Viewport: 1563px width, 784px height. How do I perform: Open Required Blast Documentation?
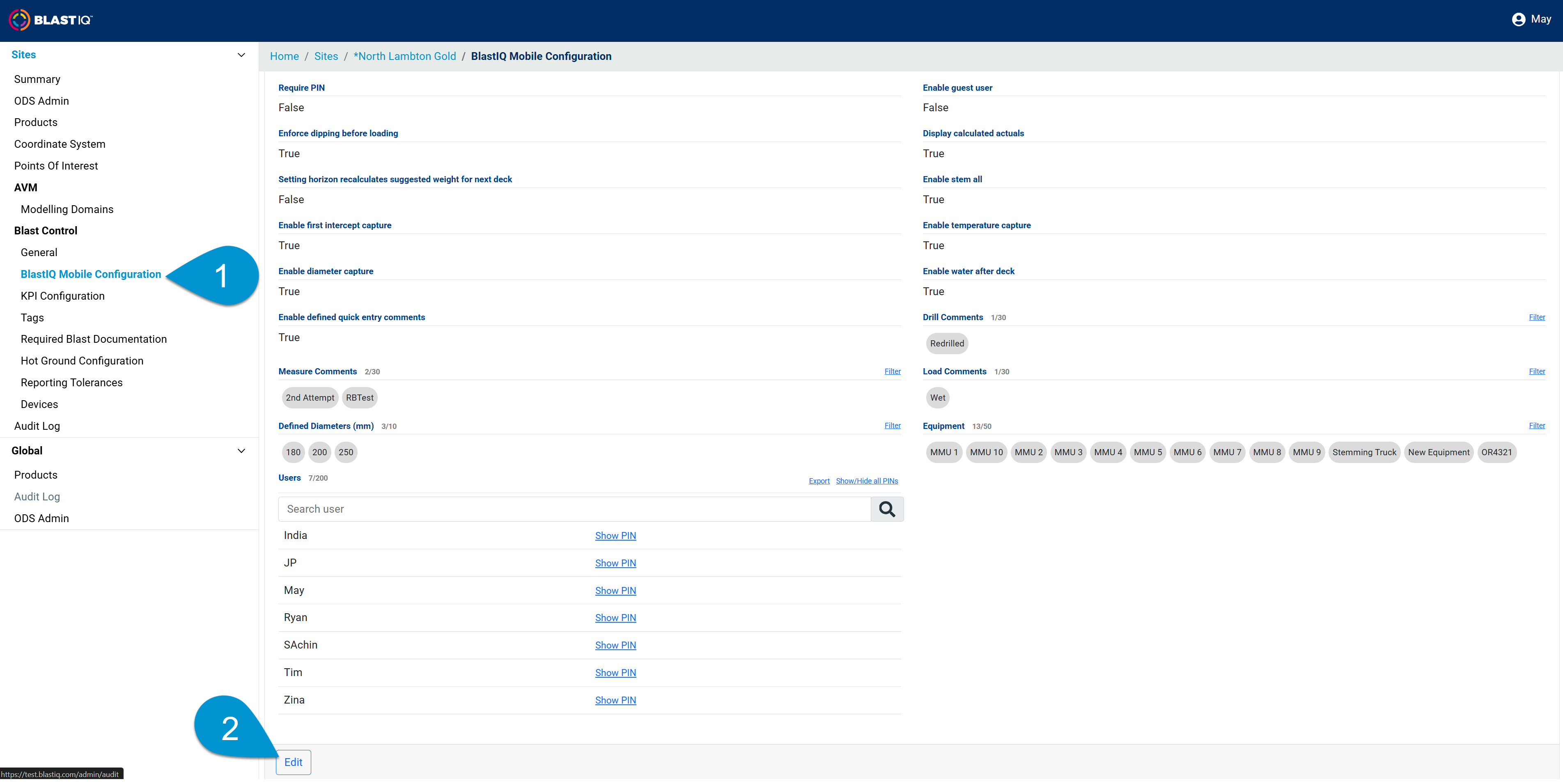pos(94,339)
